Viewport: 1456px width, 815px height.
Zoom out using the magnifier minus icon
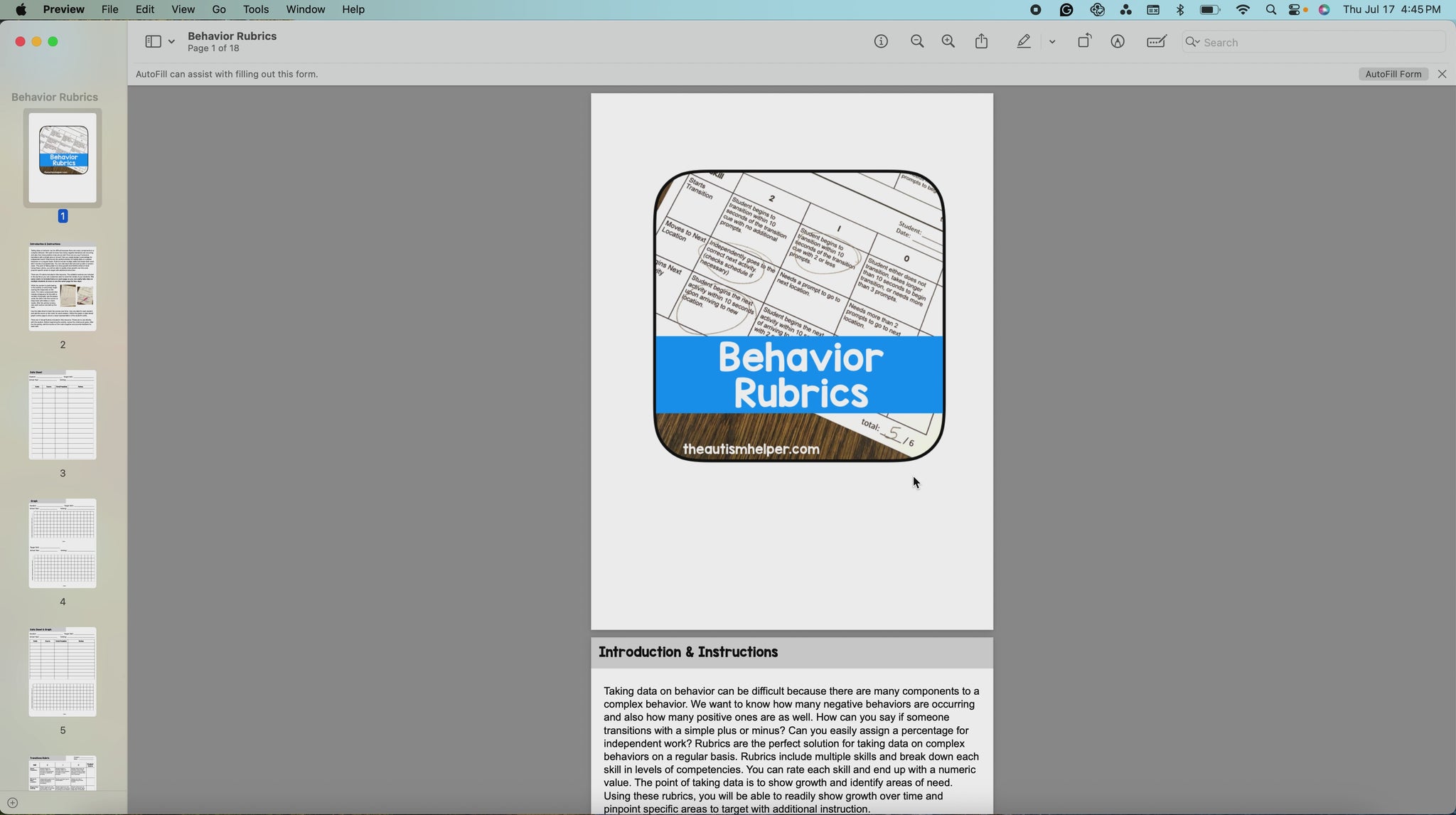[917, 42]
